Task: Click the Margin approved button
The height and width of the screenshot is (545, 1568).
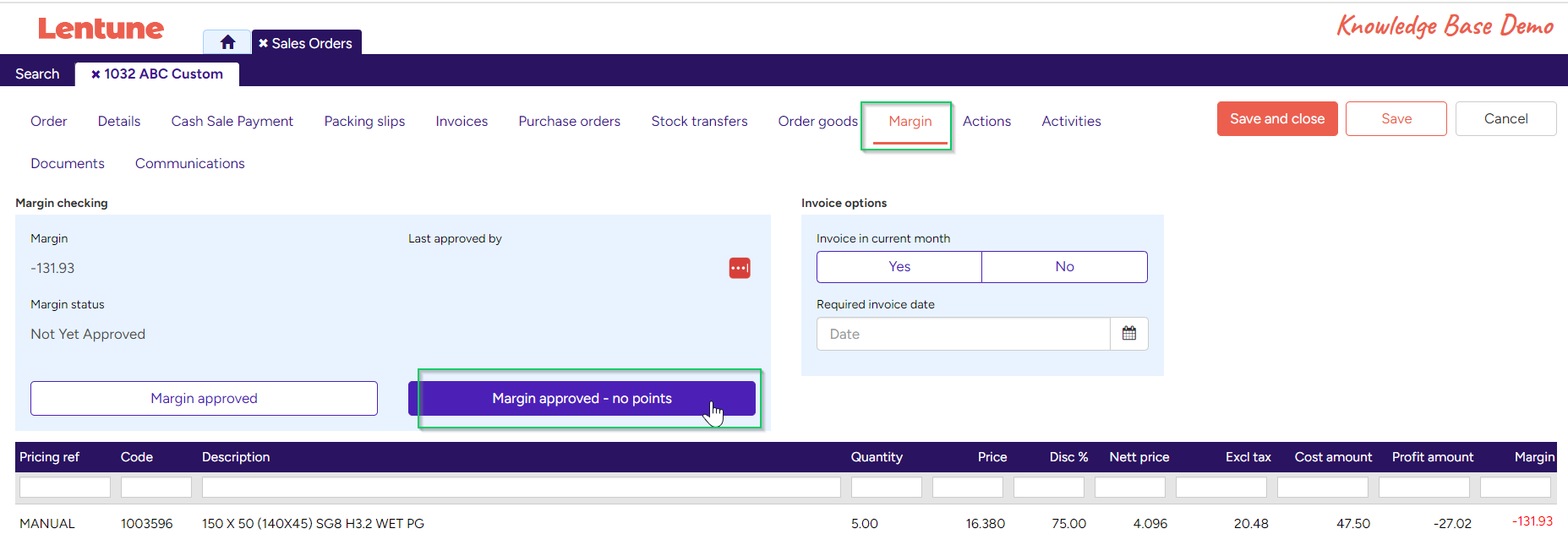Action: point(204,399)
